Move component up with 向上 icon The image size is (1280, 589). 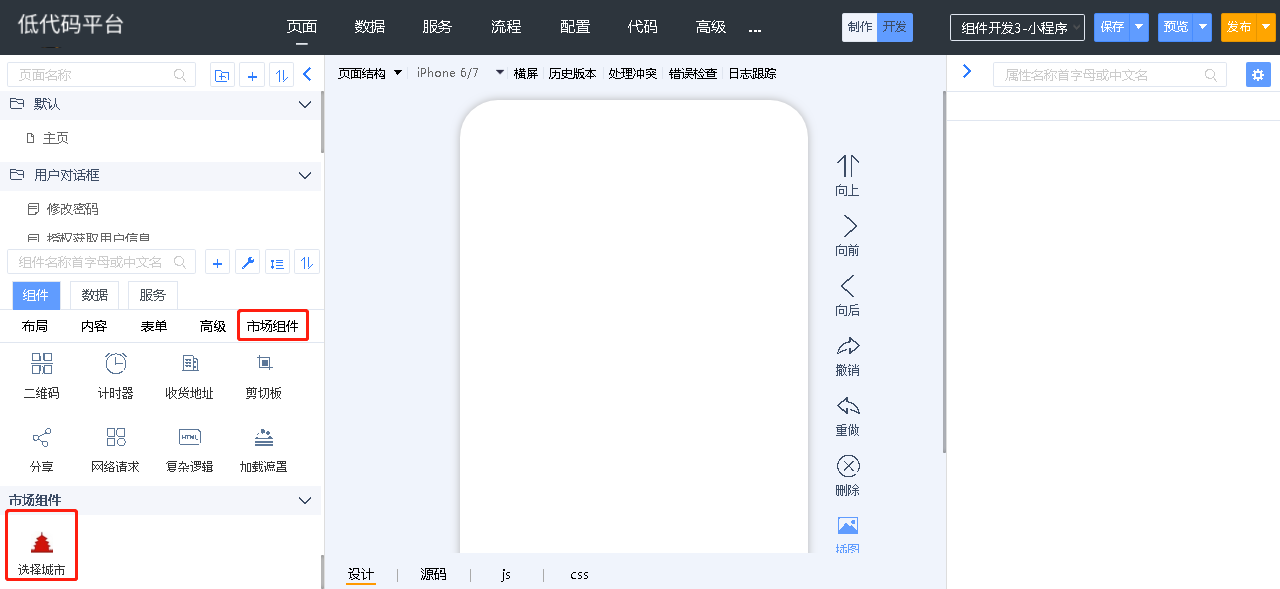[x=847, y=167]
